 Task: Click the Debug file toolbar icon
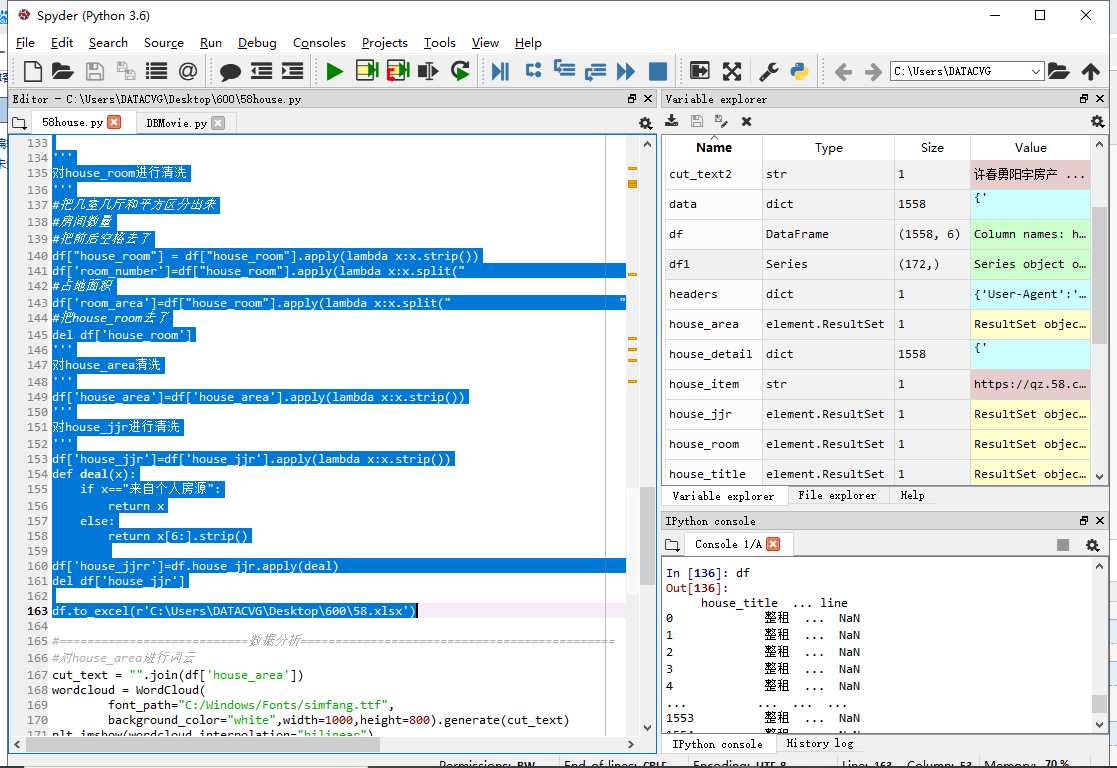501,71
